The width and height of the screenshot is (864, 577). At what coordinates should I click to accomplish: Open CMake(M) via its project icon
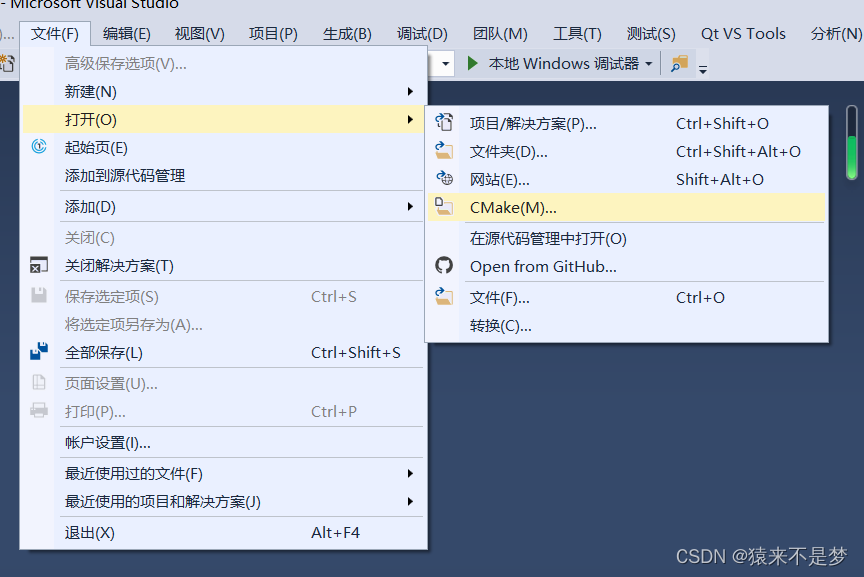[443, 207]
